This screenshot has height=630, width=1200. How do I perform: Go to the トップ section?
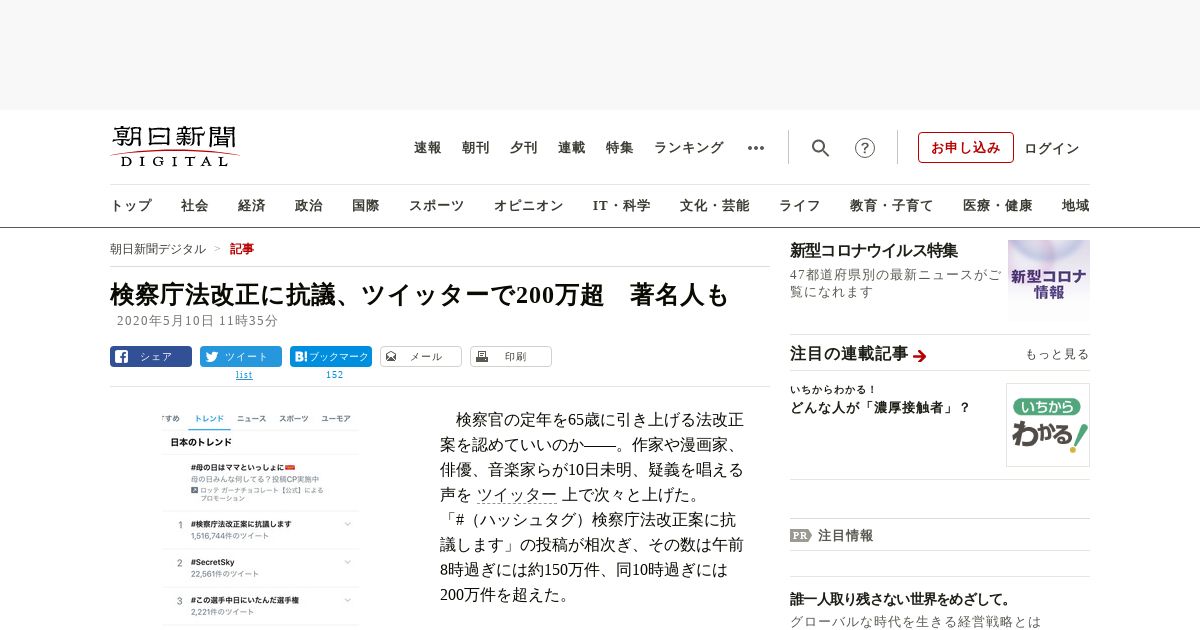[x=131, y=206]
